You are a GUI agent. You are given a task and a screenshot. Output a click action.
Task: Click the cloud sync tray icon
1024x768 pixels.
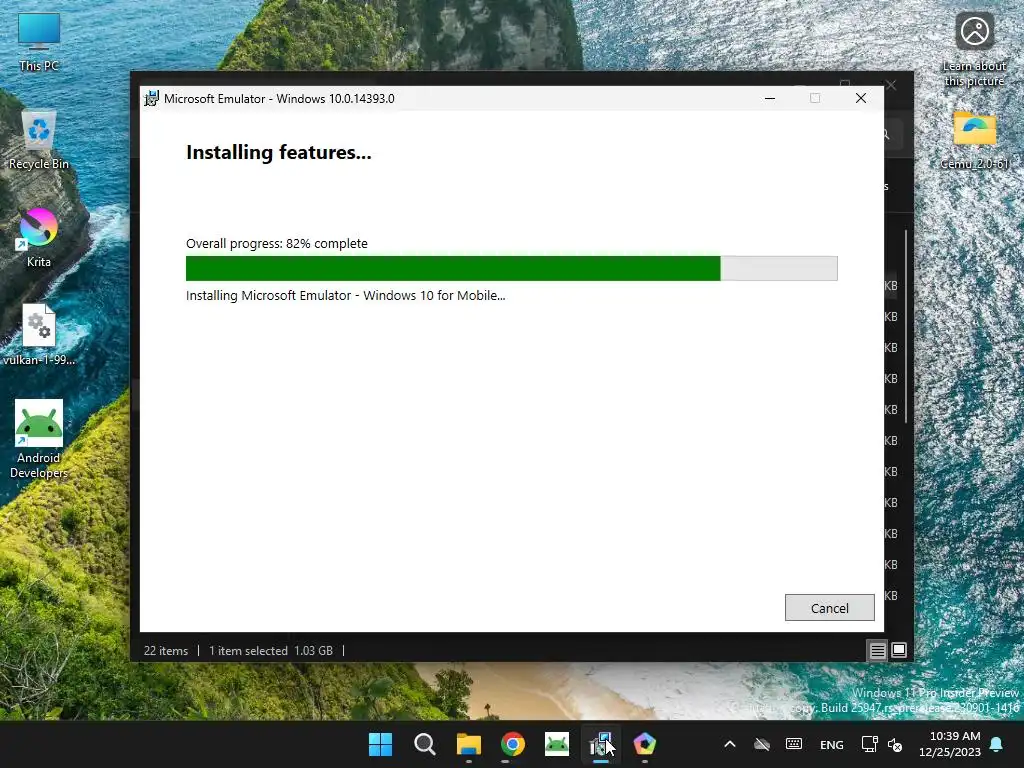click(761, 744)
